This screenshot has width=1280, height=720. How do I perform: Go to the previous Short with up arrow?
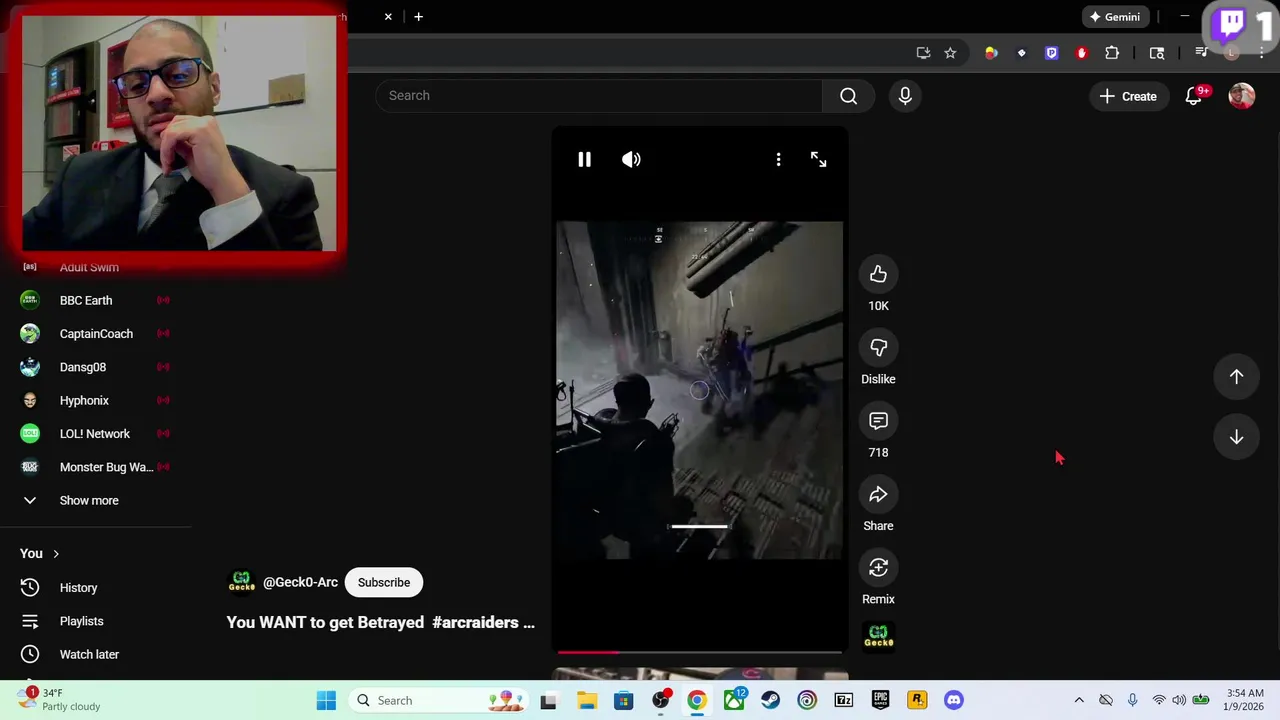point(1236,377)
